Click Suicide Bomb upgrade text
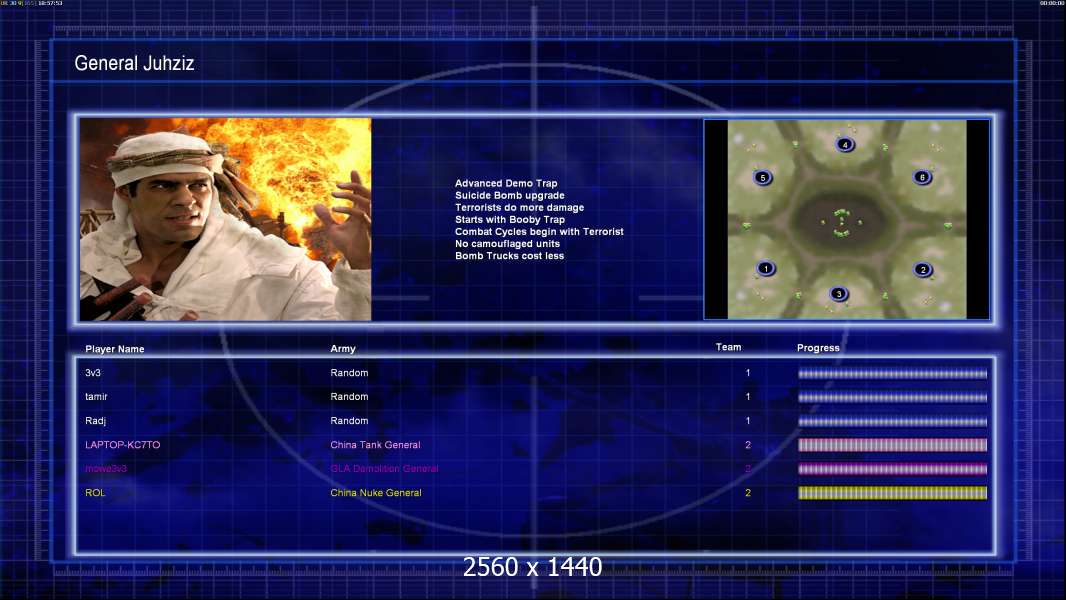This screenshot has width=1066, height=600. [510, 196]
